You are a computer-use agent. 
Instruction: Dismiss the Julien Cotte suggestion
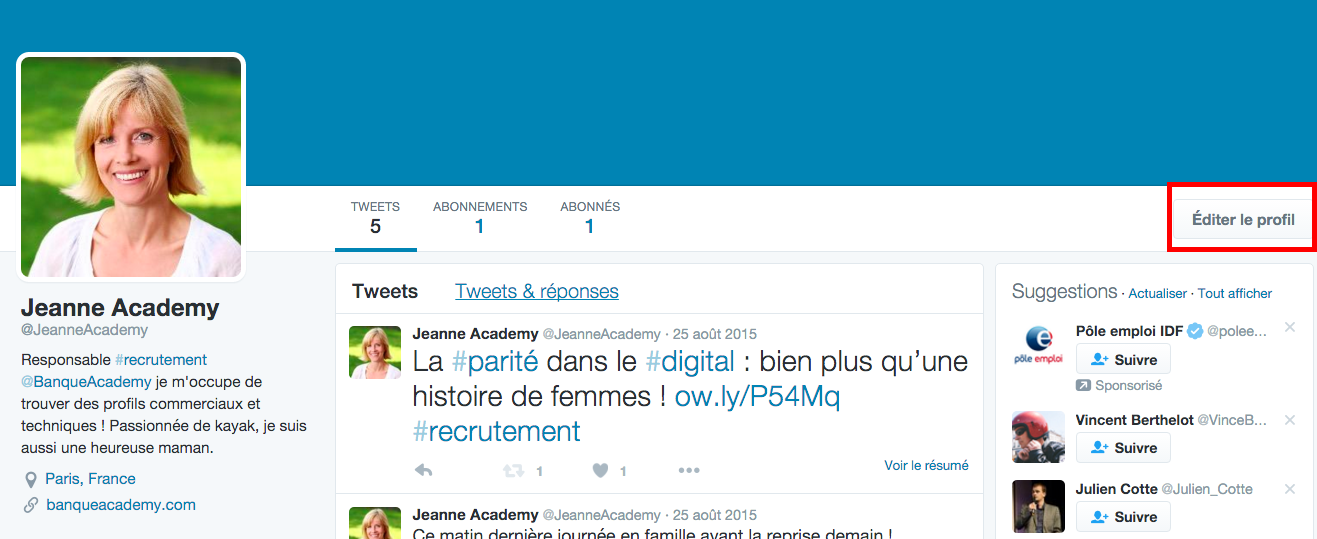pos(1290,489)
